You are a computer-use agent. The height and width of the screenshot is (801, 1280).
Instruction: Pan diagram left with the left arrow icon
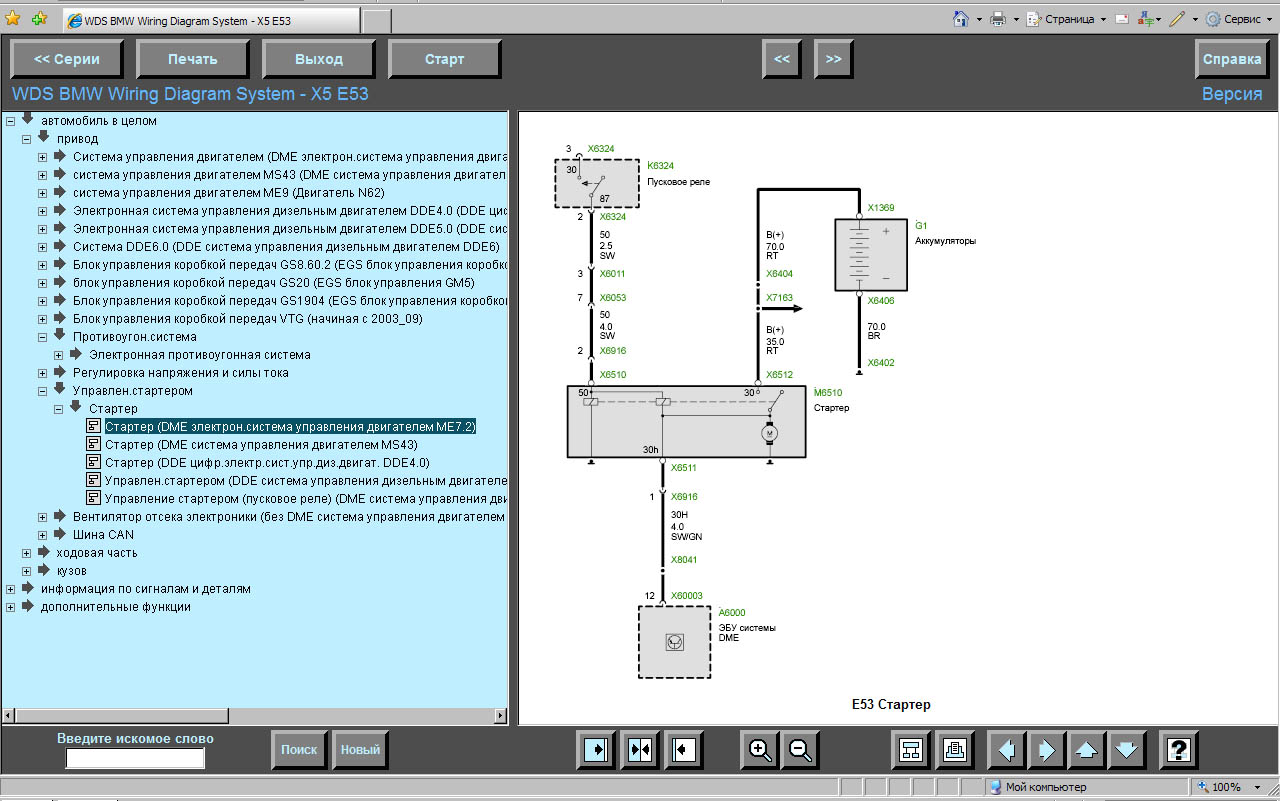[1007, 749]
